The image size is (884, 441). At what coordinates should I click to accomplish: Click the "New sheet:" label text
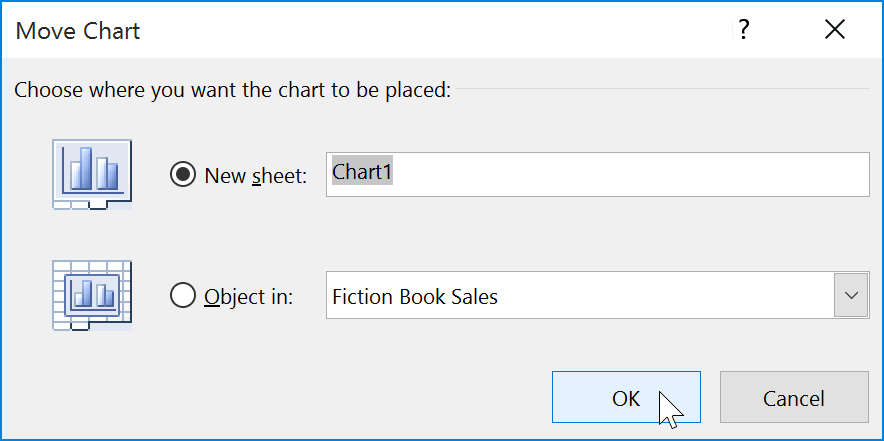255,175
